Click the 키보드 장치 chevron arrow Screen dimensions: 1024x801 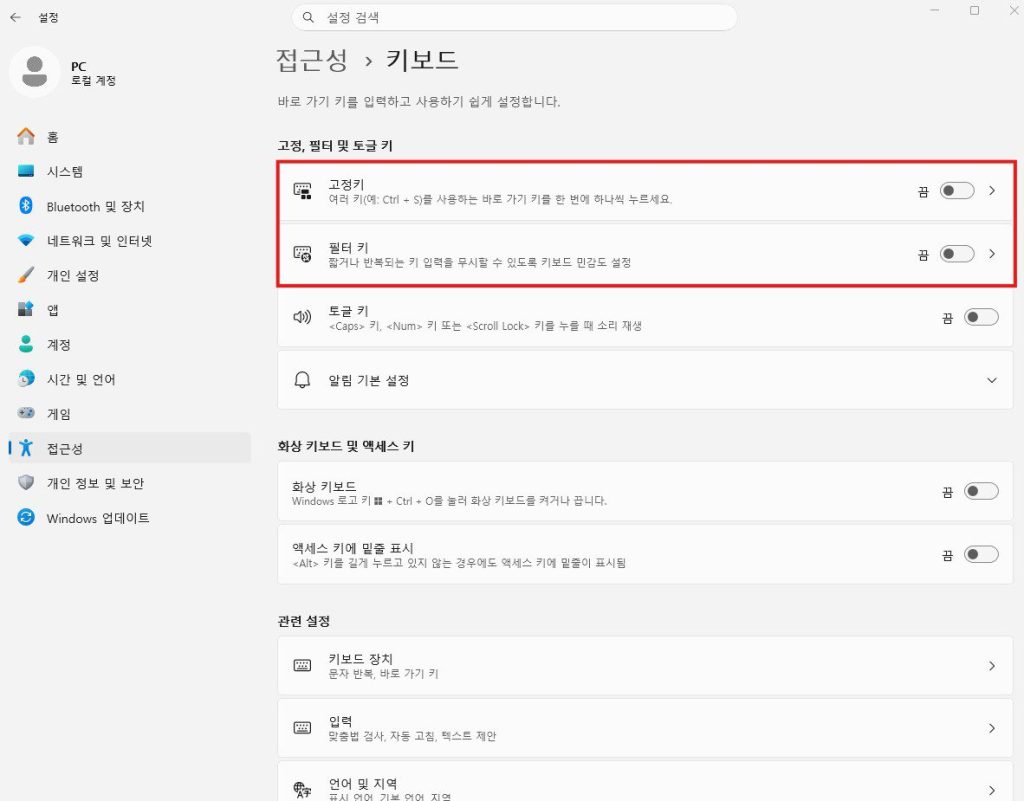991,665
